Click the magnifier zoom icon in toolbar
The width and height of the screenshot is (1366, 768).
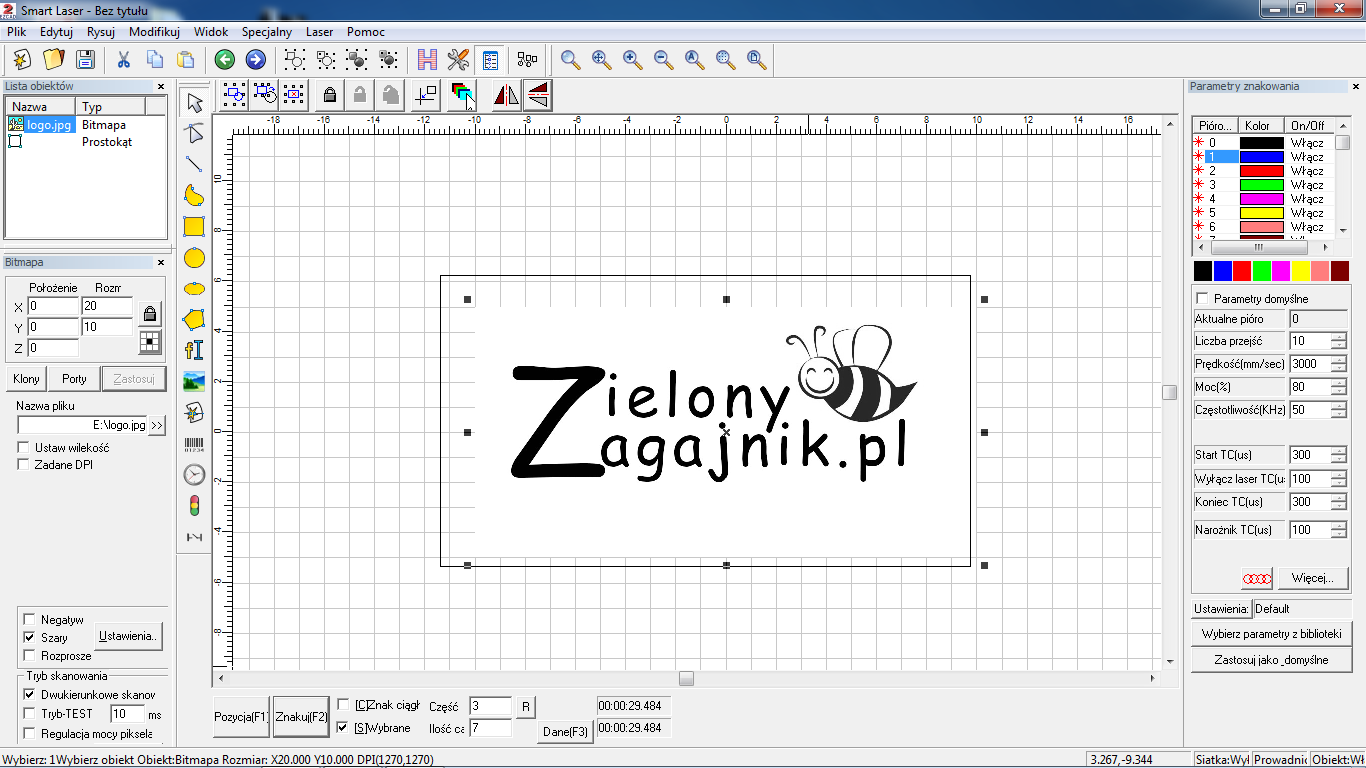[x=570, y=59]
